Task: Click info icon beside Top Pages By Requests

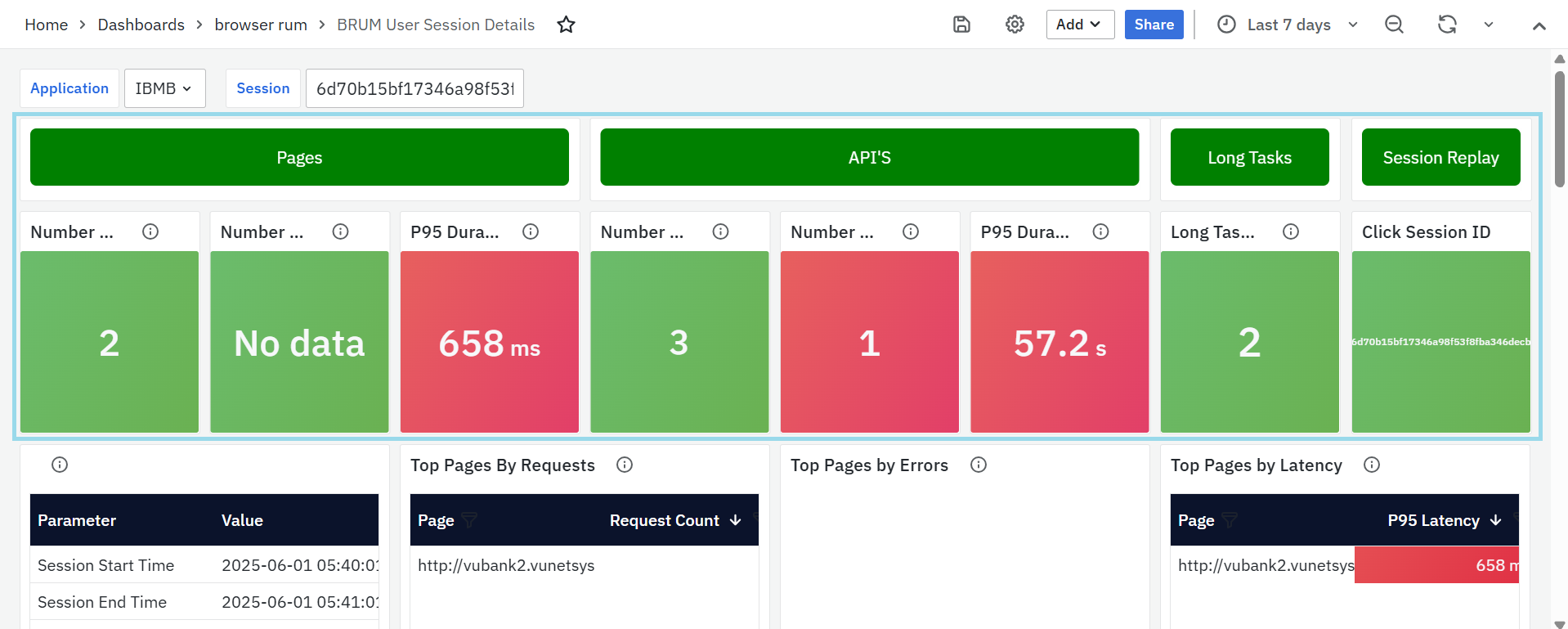Action: [x=625, y=465]
